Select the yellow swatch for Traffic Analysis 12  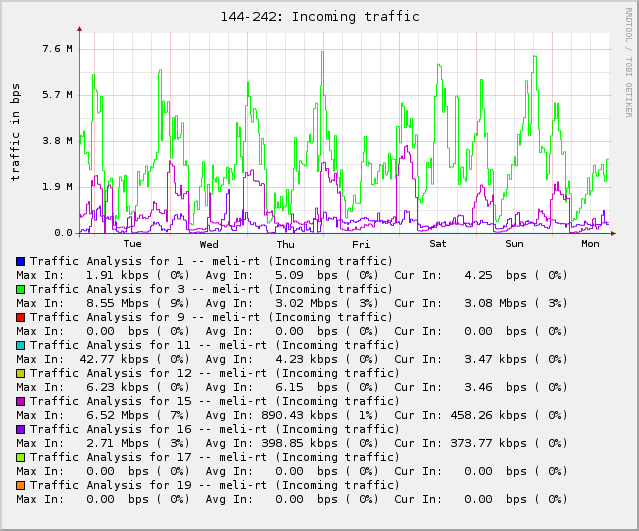(20, 373)
